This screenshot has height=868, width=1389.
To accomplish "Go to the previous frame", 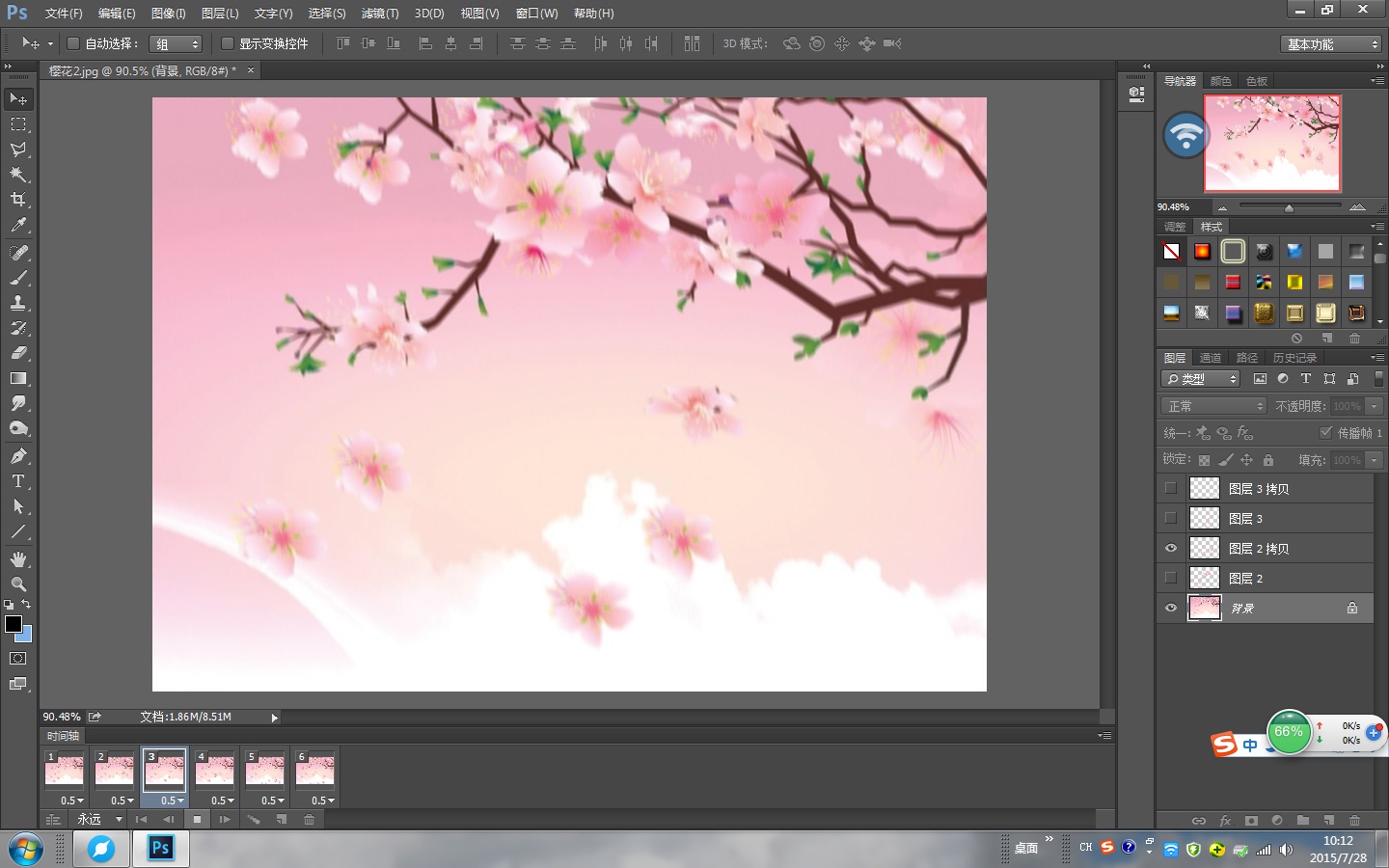I will [169, 820].
